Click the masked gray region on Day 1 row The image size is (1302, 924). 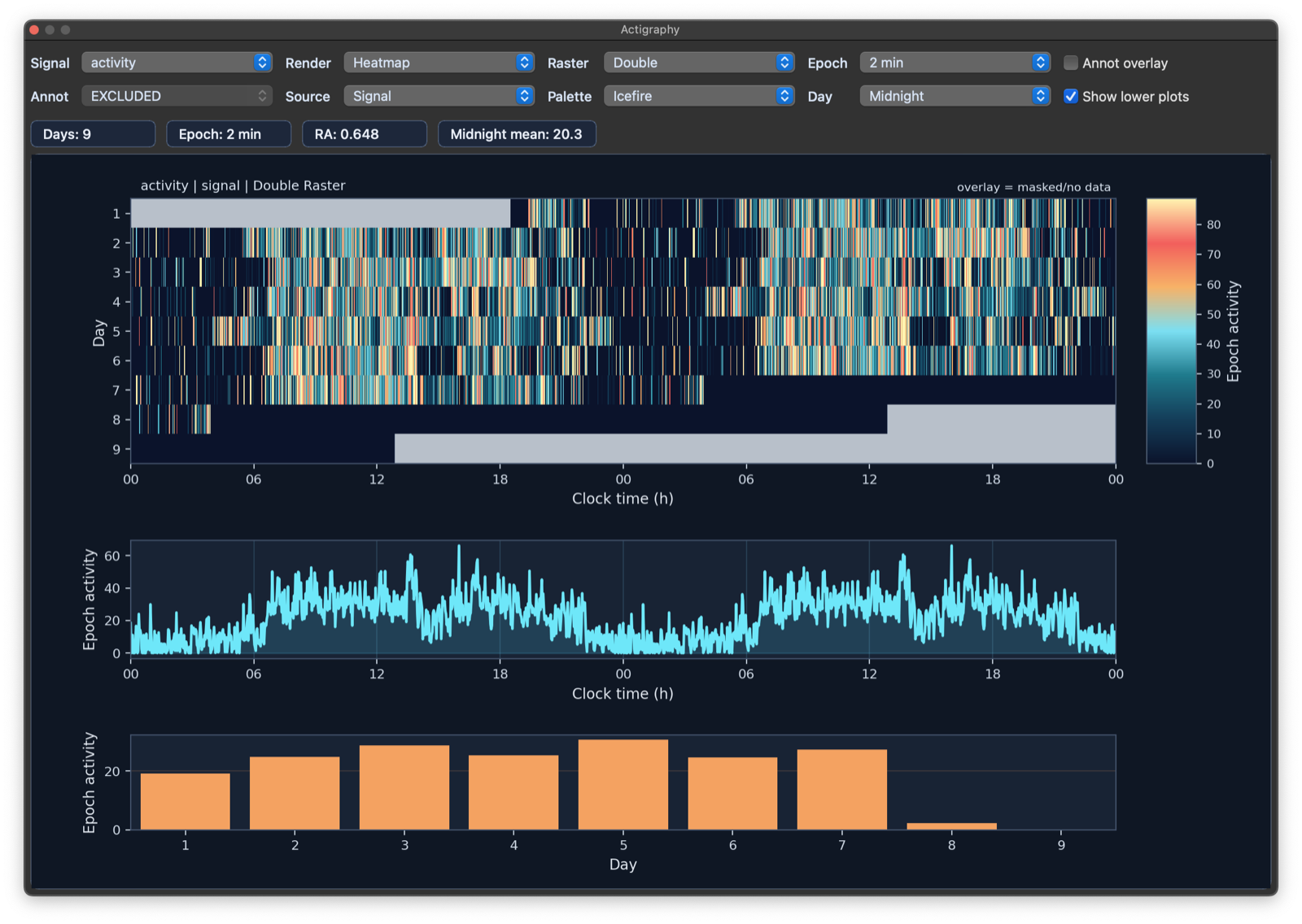click(x=321, y=213)
